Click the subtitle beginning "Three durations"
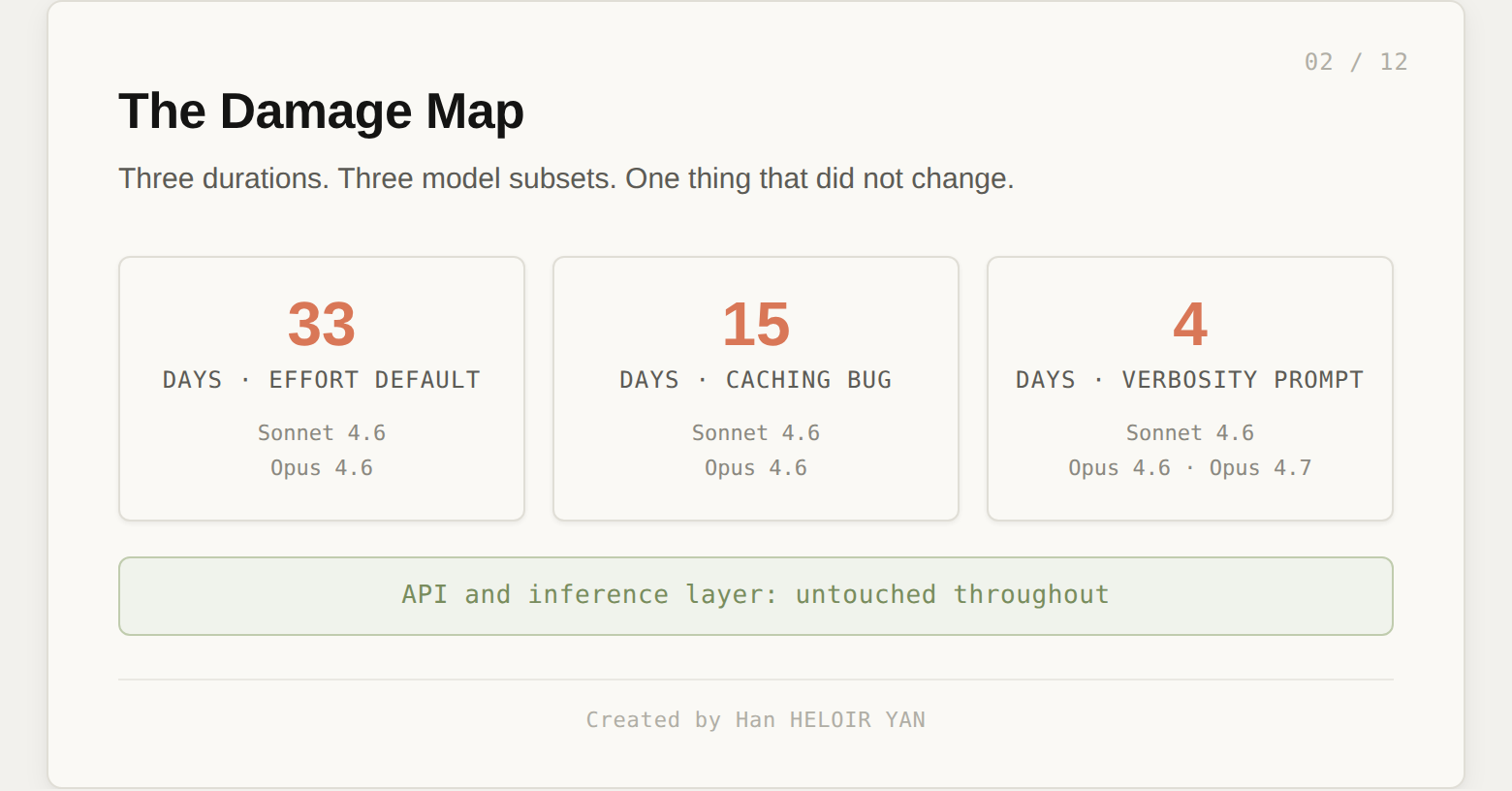This screenshot has height=791, width=1512. pyautogui.click(x=566, y=179)
